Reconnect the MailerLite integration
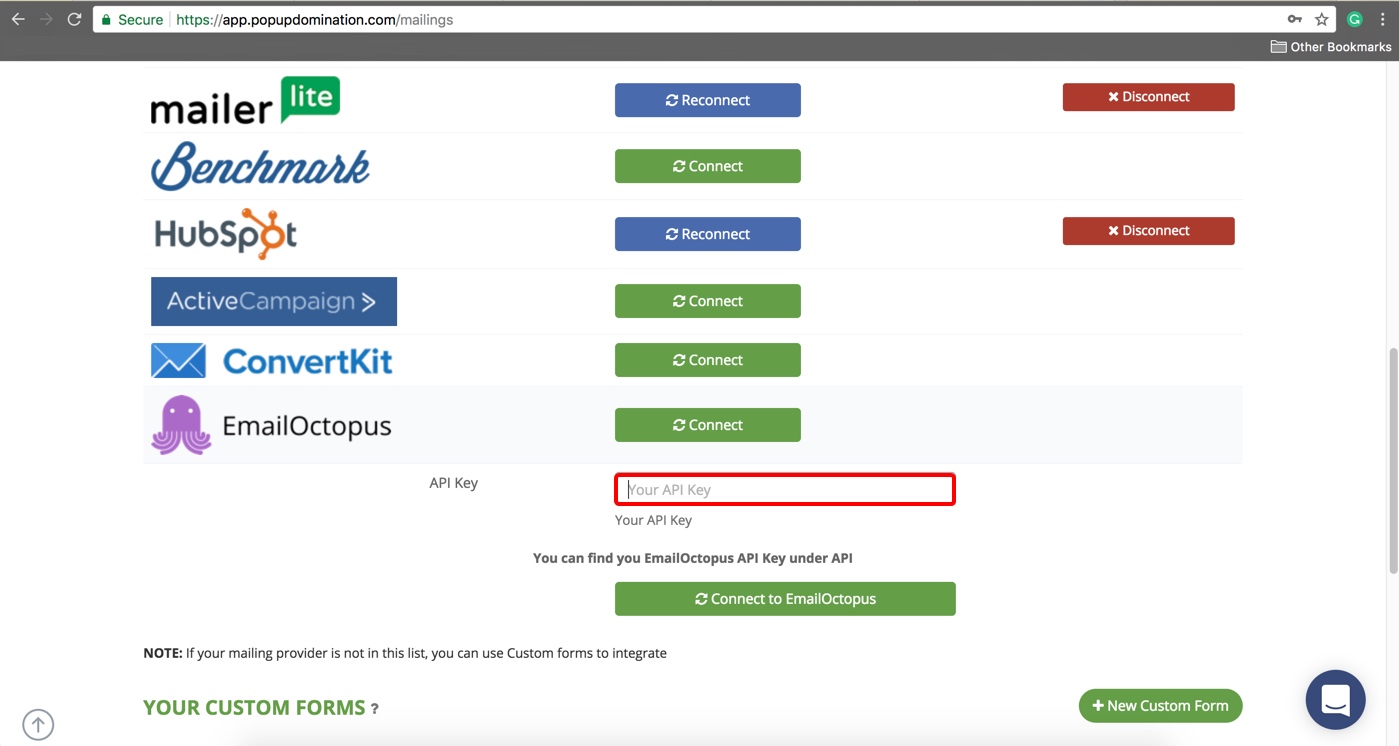The height and width of the screenshot is (746, 1399). click(708, 100)
